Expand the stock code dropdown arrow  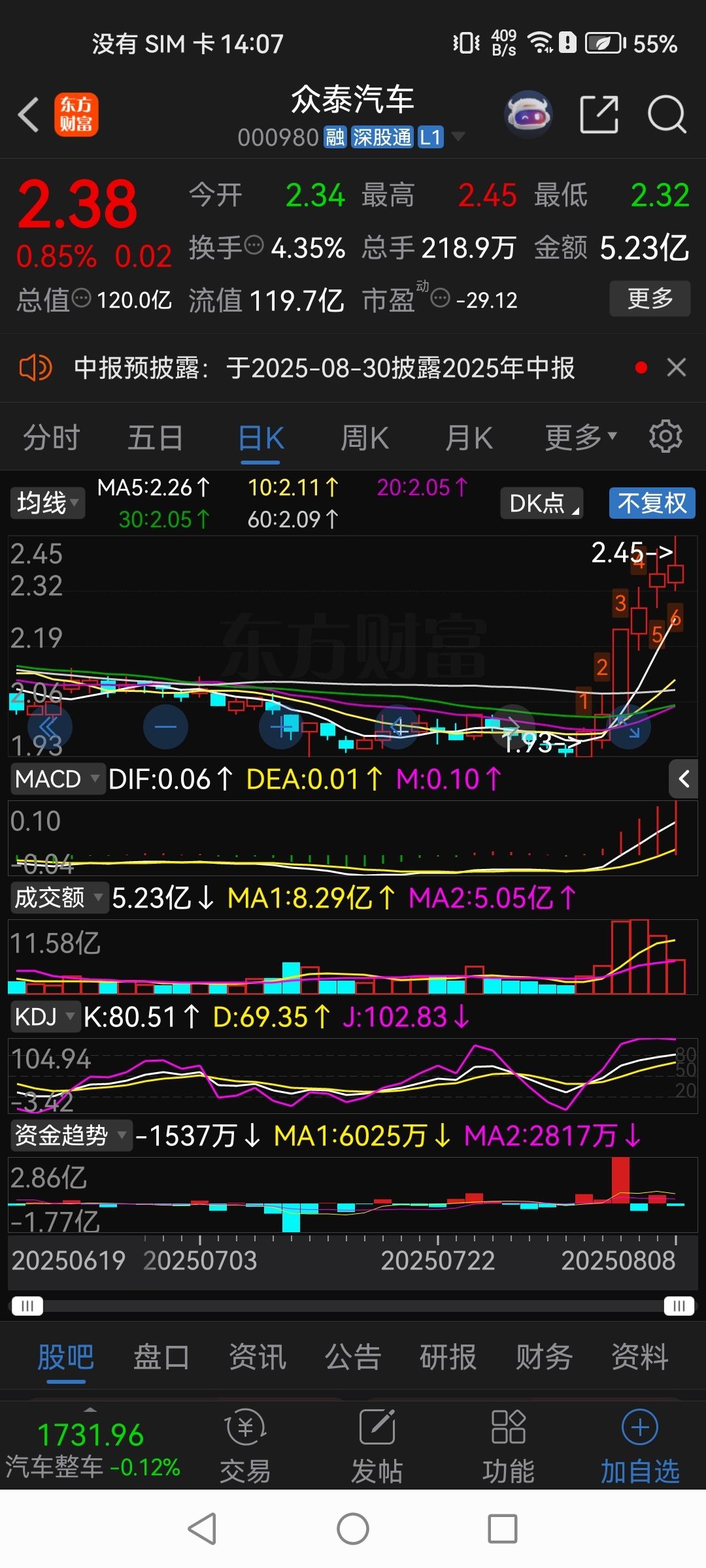point(458,137)
